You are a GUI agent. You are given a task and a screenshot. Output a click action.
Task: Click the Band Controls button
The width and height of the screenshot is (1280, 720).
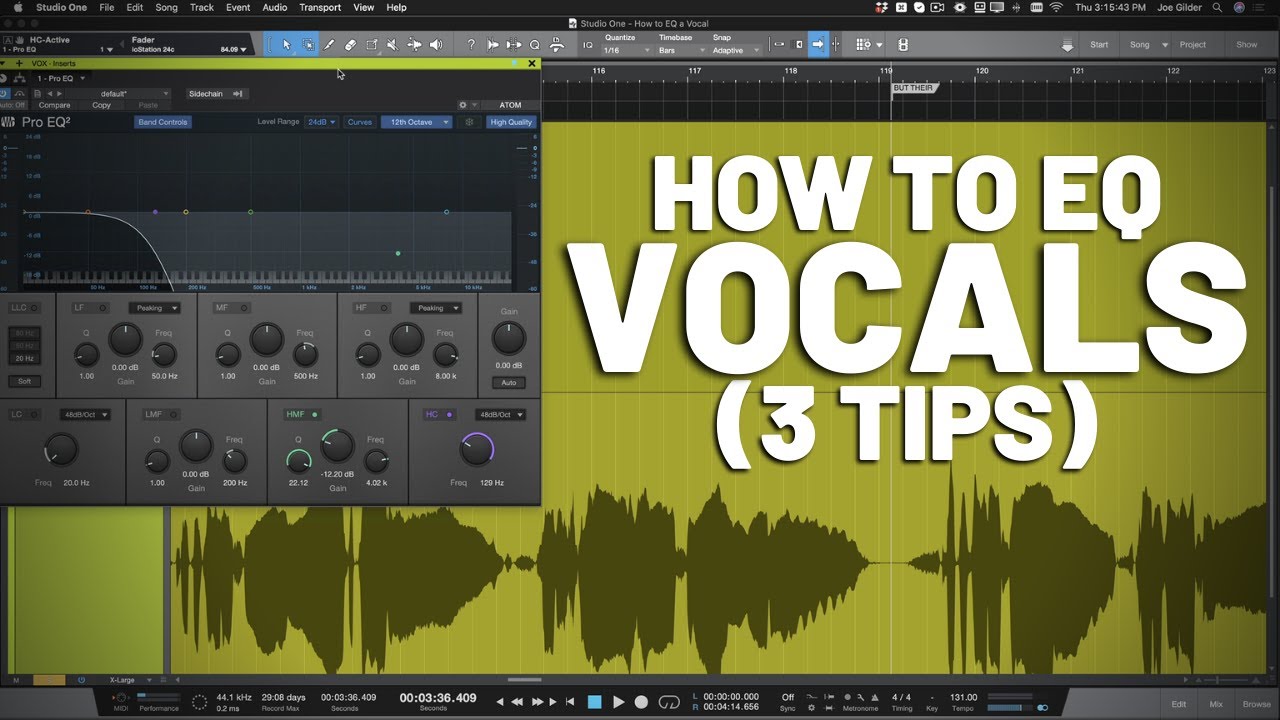coord(164,122)
